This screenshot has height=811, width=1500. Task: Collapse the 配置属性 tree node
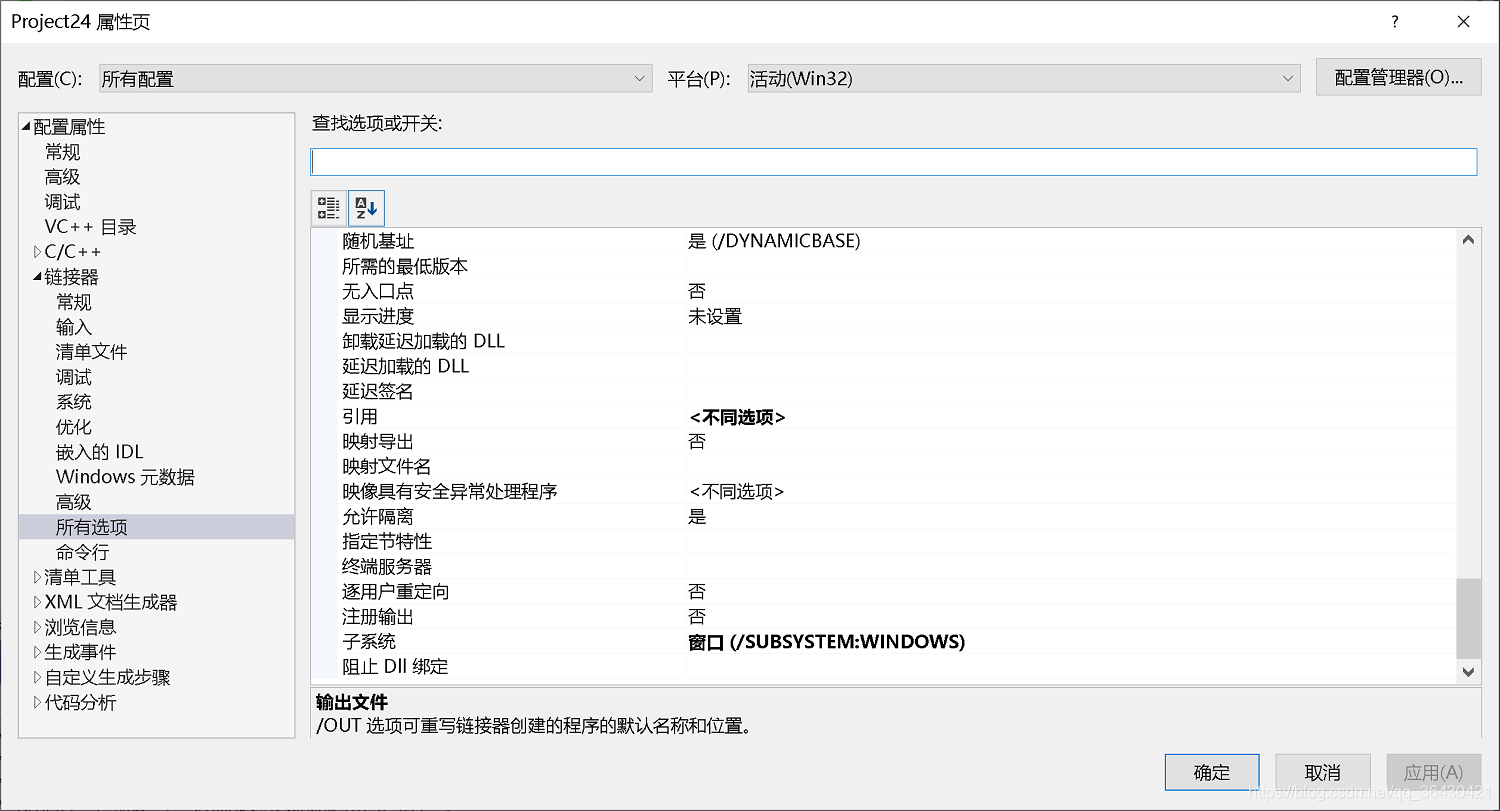click(26, 127)
